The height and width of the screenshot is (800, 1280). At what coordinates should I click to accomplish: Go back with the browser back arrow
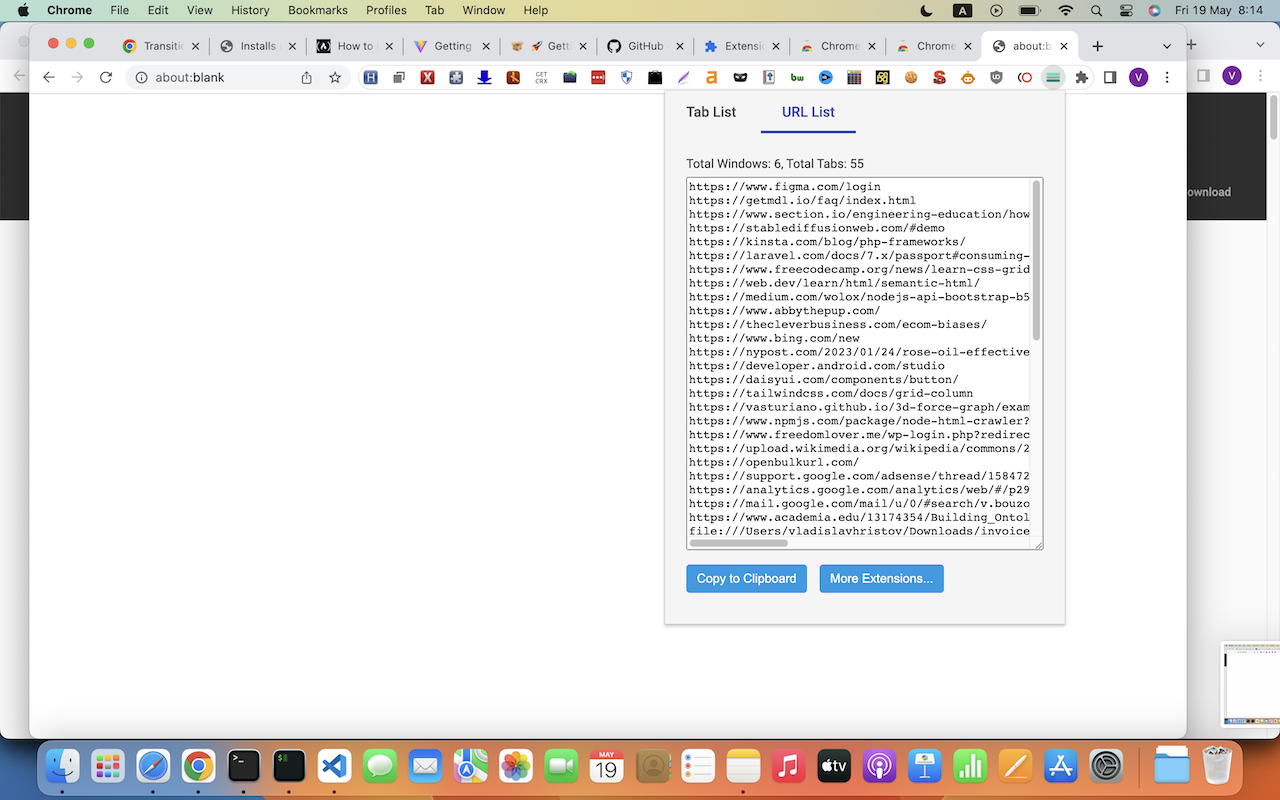pos(49,77)
